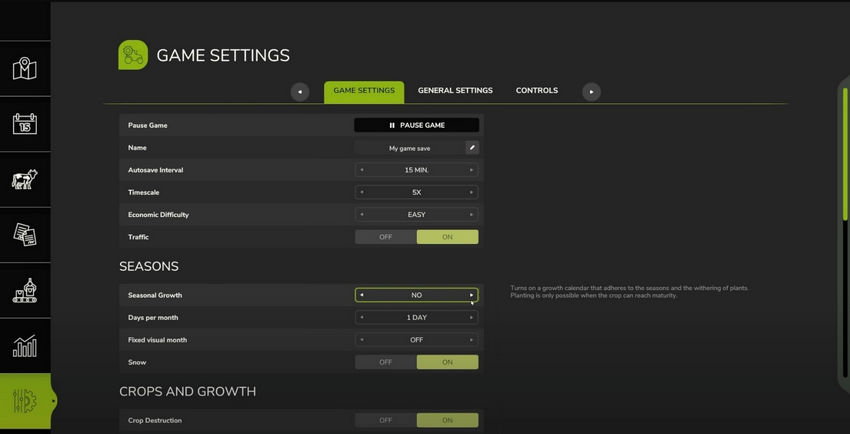This screenshot has width=850, height=434.
Task: Go to next tab page arrow
Action: pos(591,92)
